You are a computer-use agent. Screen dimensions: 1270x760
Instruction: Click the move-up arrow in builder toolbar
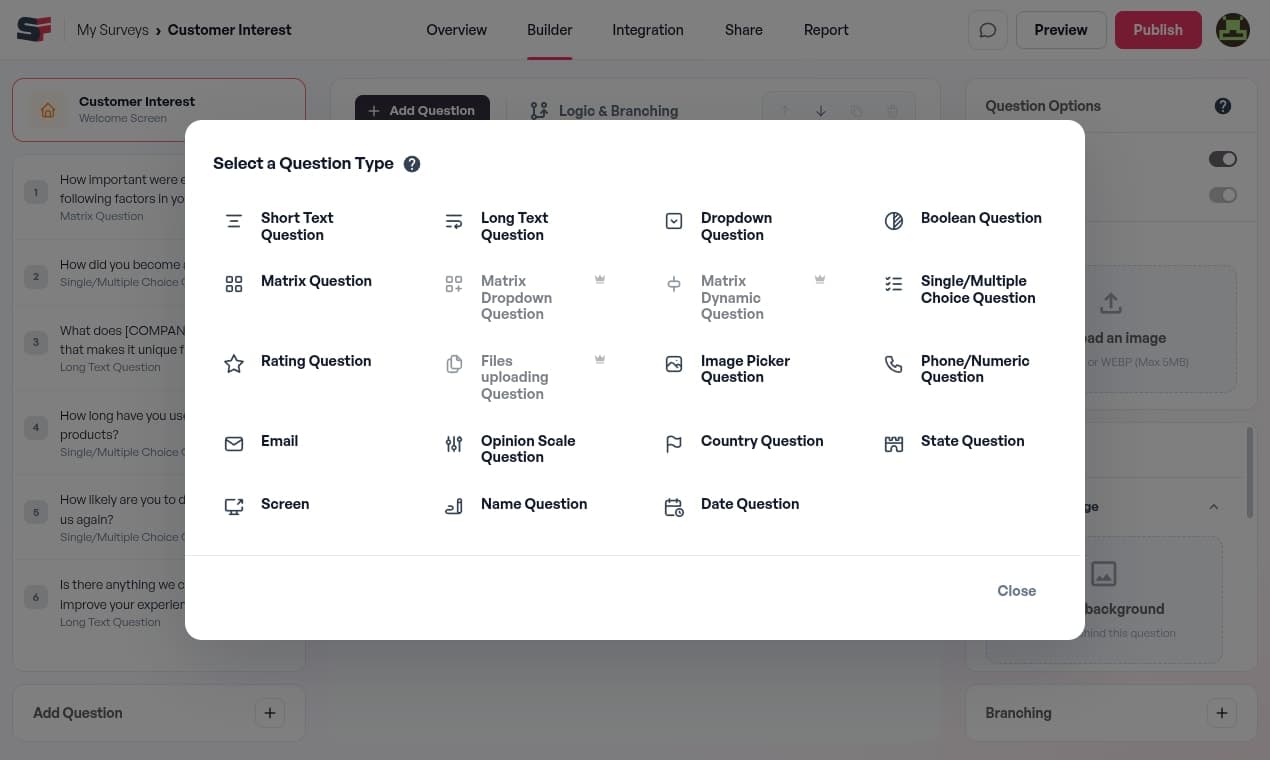(x=785, y=111)
